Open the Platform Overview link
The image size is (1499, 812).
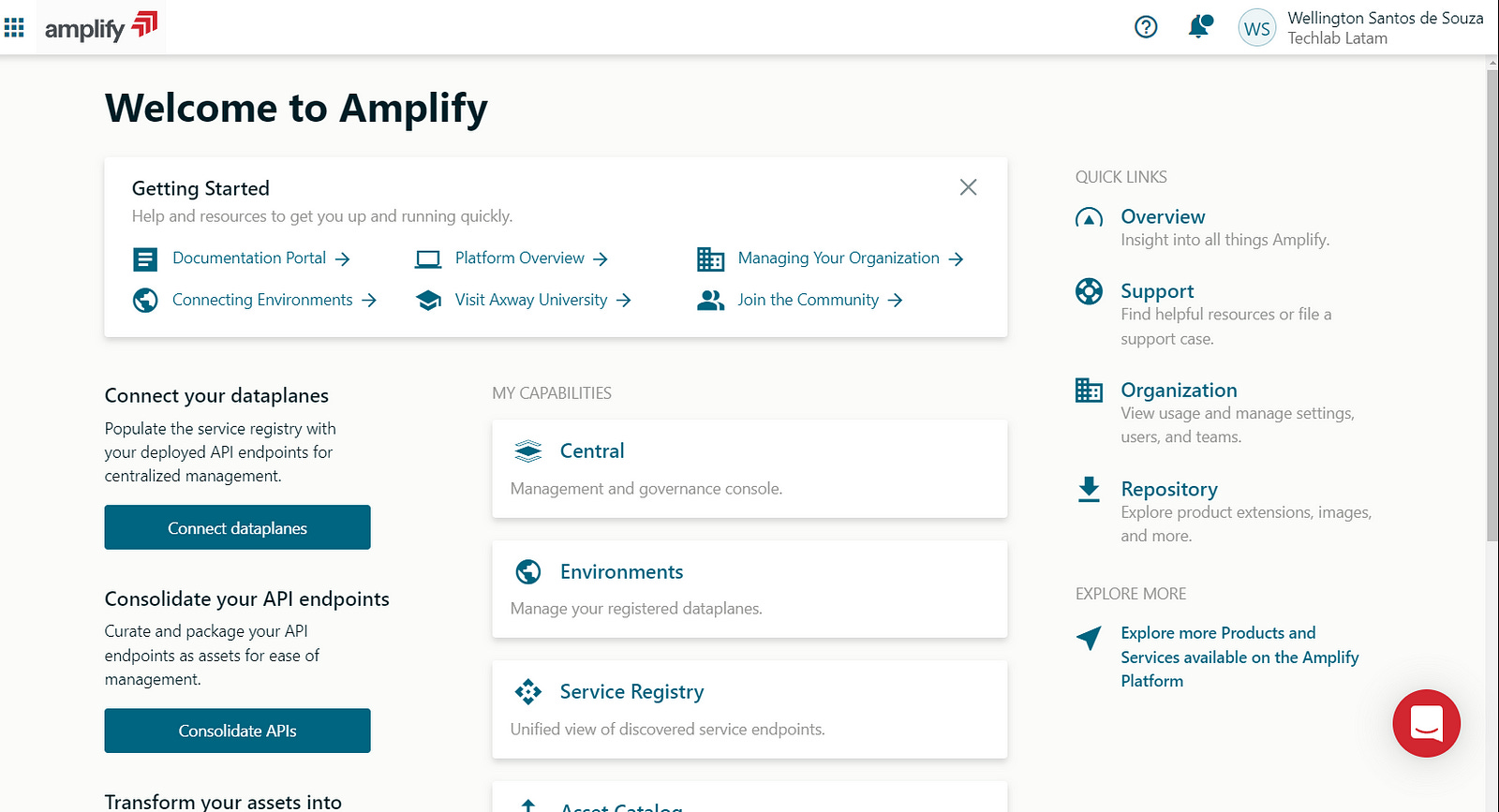click(x=519, y=258)
